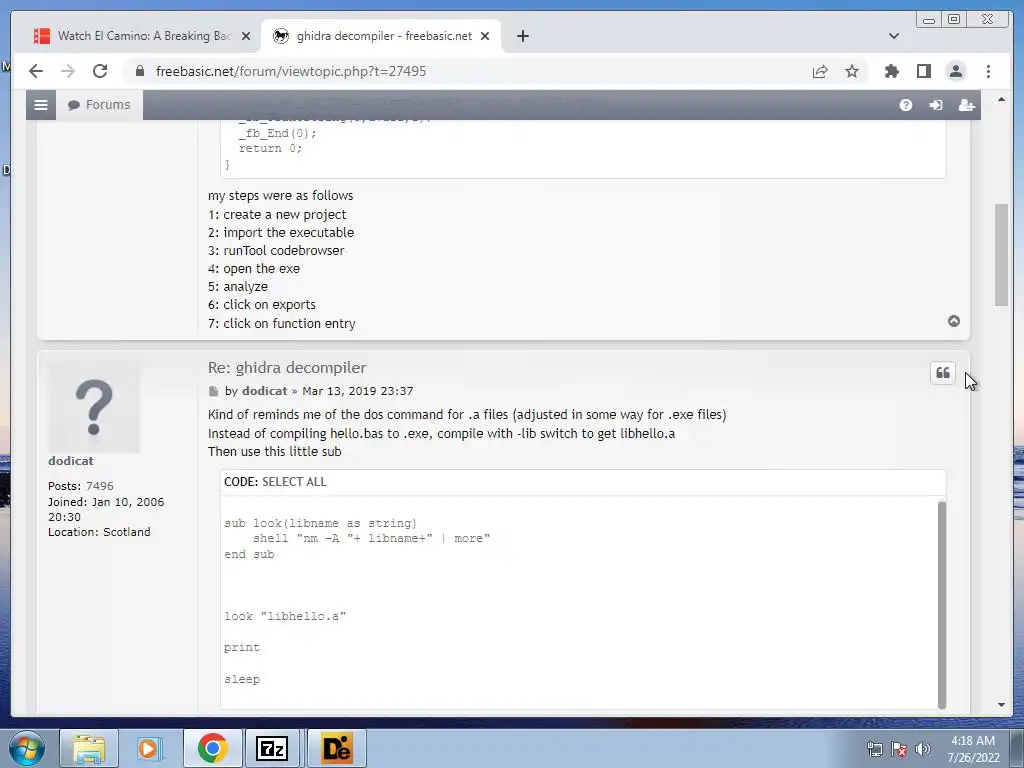Viewport: 1024px width, 768px height.
Task: View dodicat's 7496 posts
Action: (x=99, y=486)
